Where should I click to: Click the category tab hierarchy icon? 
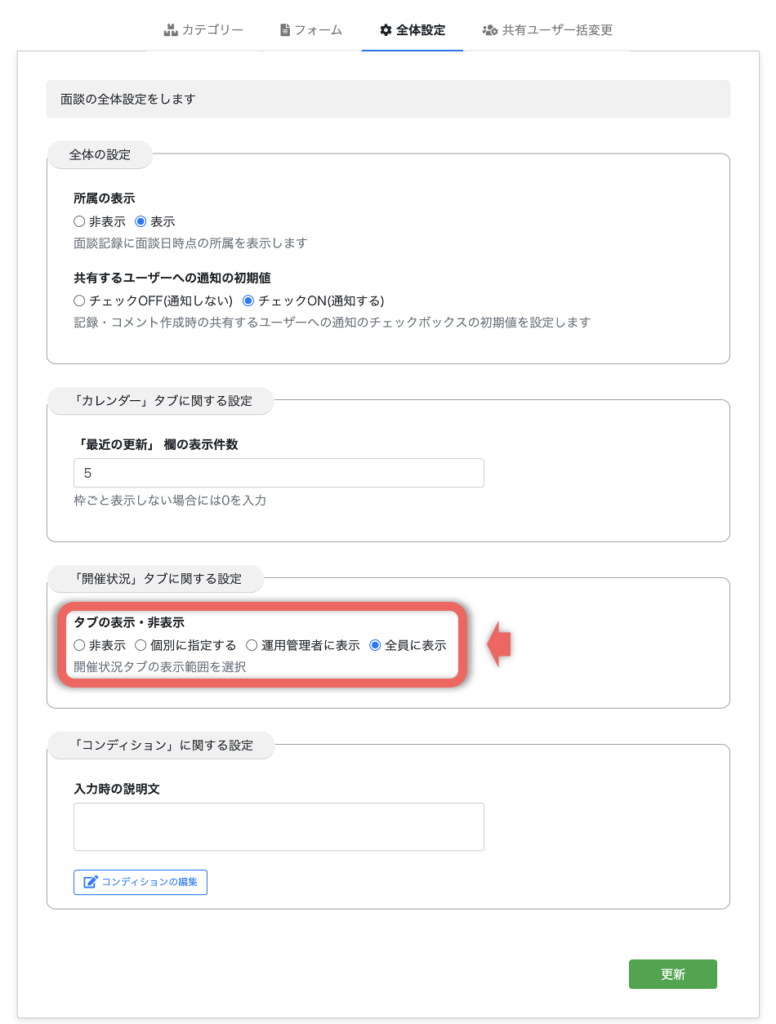[170, 30]
